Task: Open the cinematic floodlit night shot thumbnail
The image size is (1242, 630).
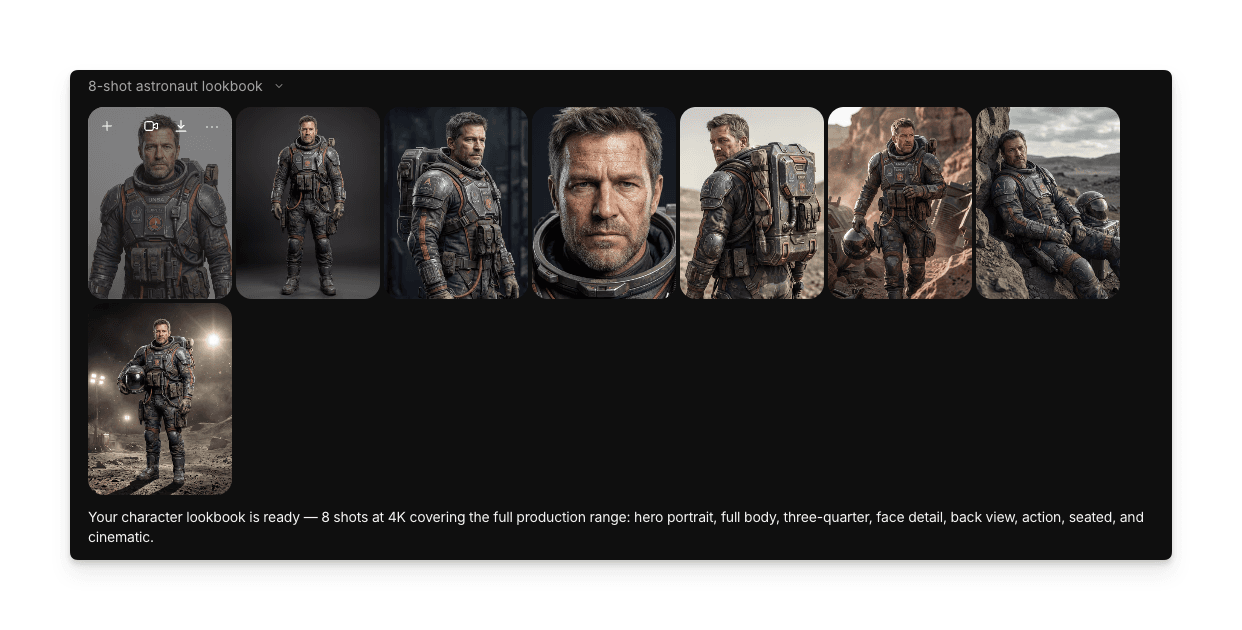Action: coord(160,399)
